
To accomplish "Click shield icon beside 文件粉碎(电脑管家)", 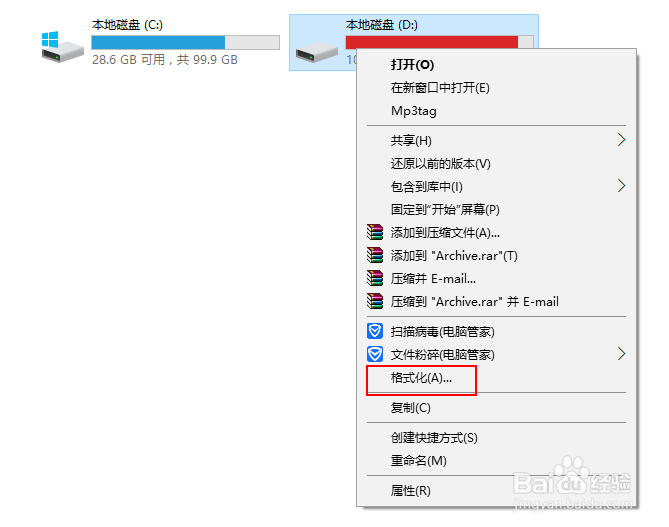I will [375, 354].
